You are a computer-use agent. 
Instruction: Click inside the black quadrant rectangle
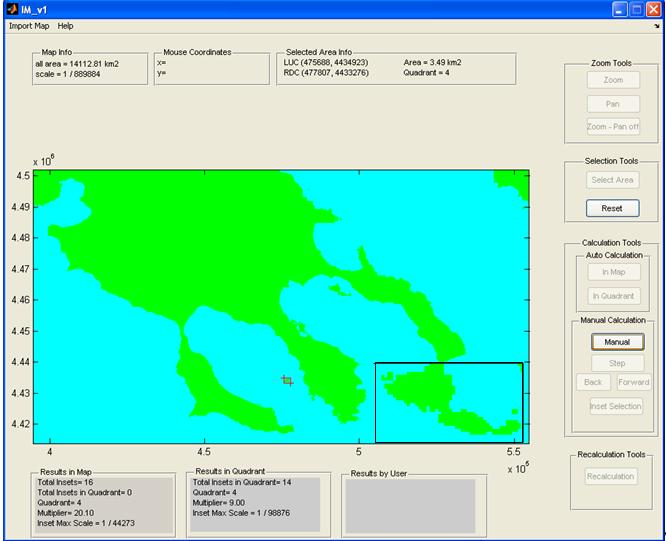[x=449, y=403]
